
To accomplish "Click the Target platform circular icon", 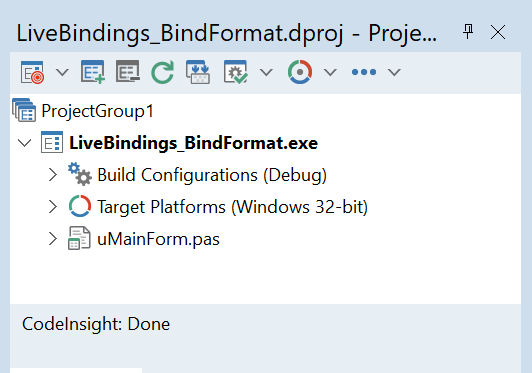I will point(300,72).
